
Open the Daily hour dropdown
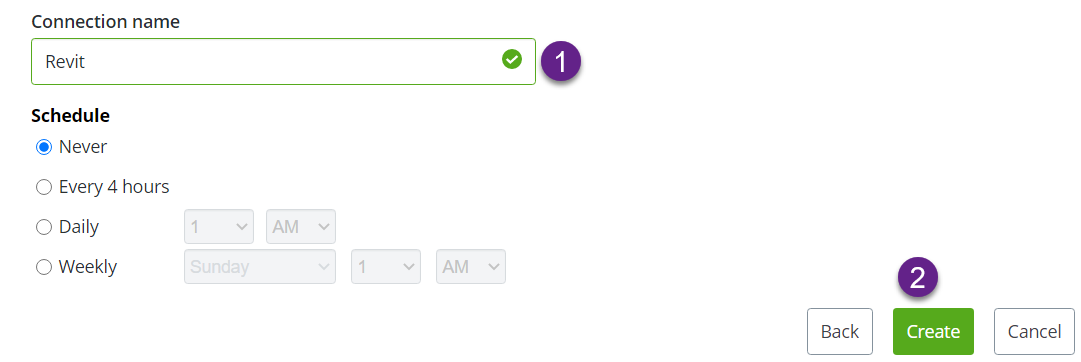[219, 227]
